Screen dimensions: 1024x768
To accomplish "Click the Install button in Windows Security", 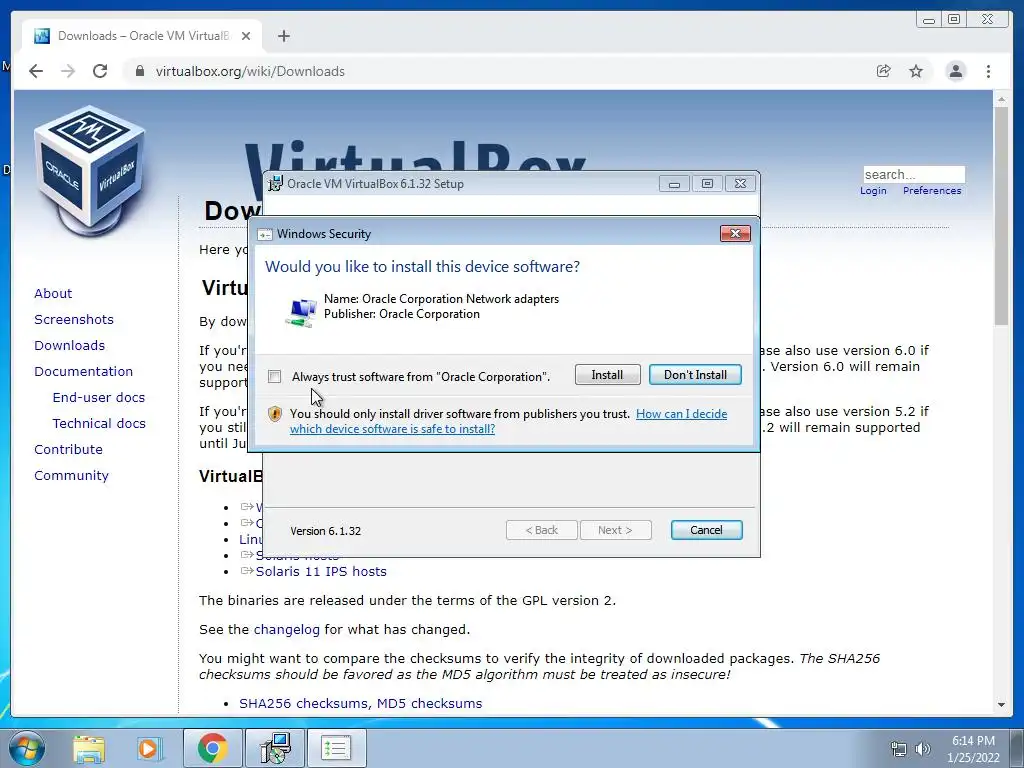I will (607, 375).
